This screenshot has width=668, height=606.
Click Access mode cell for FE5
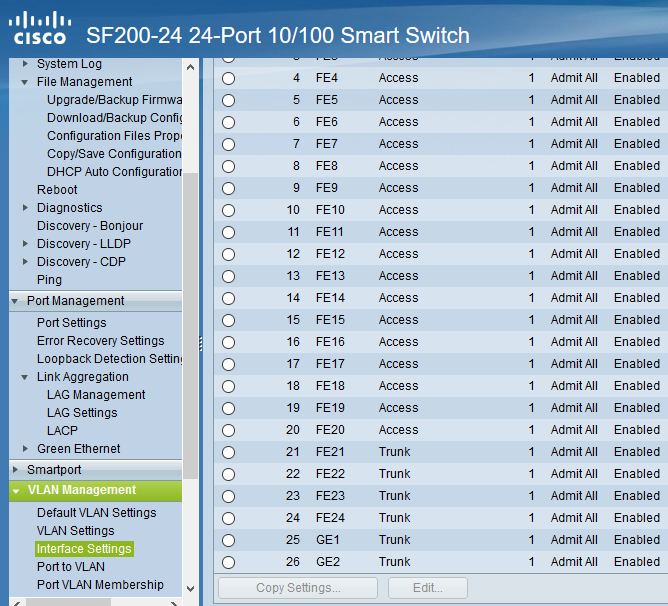pos(398,100)
